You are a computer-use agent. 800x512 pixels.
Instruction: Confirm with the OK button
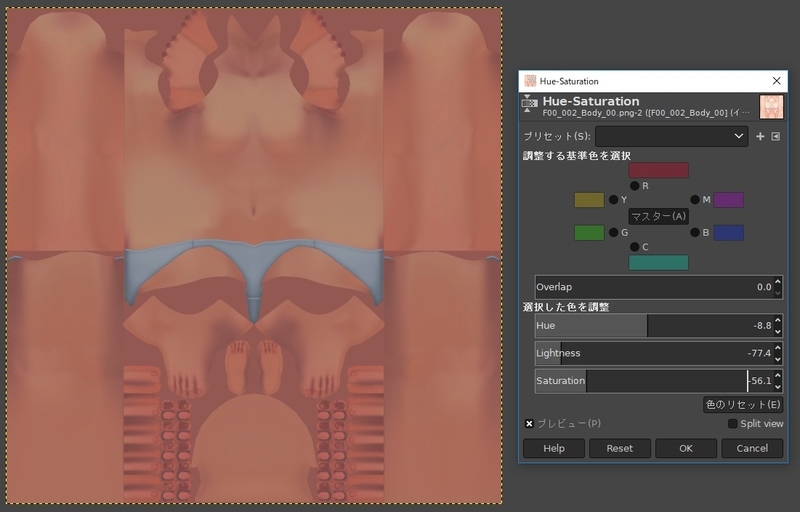686,448
